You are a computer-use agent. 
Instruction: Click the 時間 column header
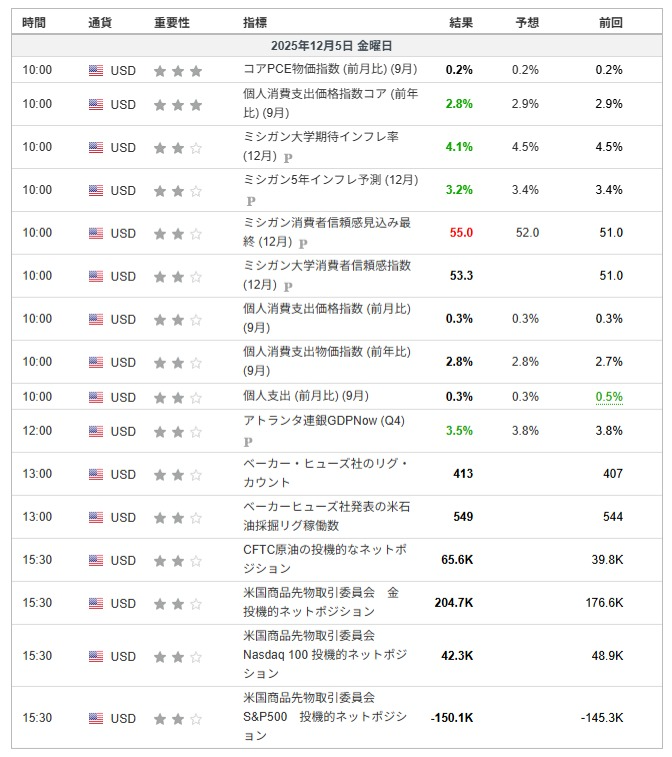(x=33, y=22)
